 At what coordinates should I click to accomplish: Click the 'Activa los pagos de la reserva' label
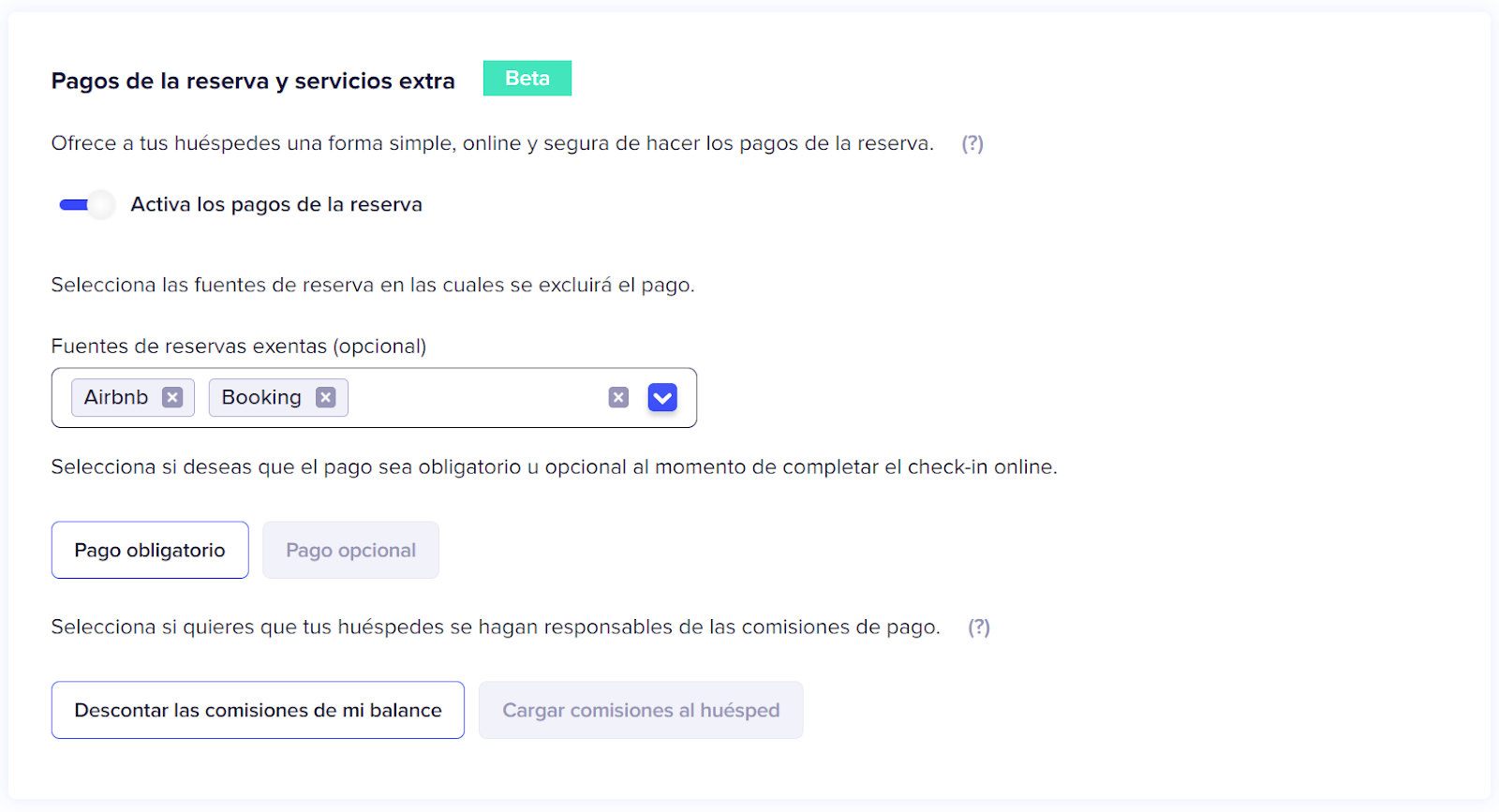coord(276,205)
